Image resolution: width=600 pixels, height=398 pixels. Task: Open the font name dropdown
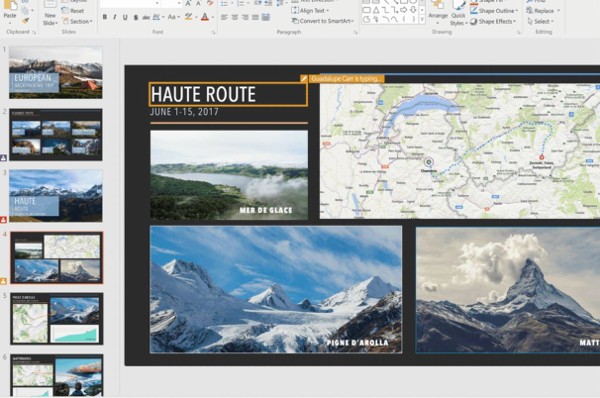pyautogui.click(x=157, y=3)
